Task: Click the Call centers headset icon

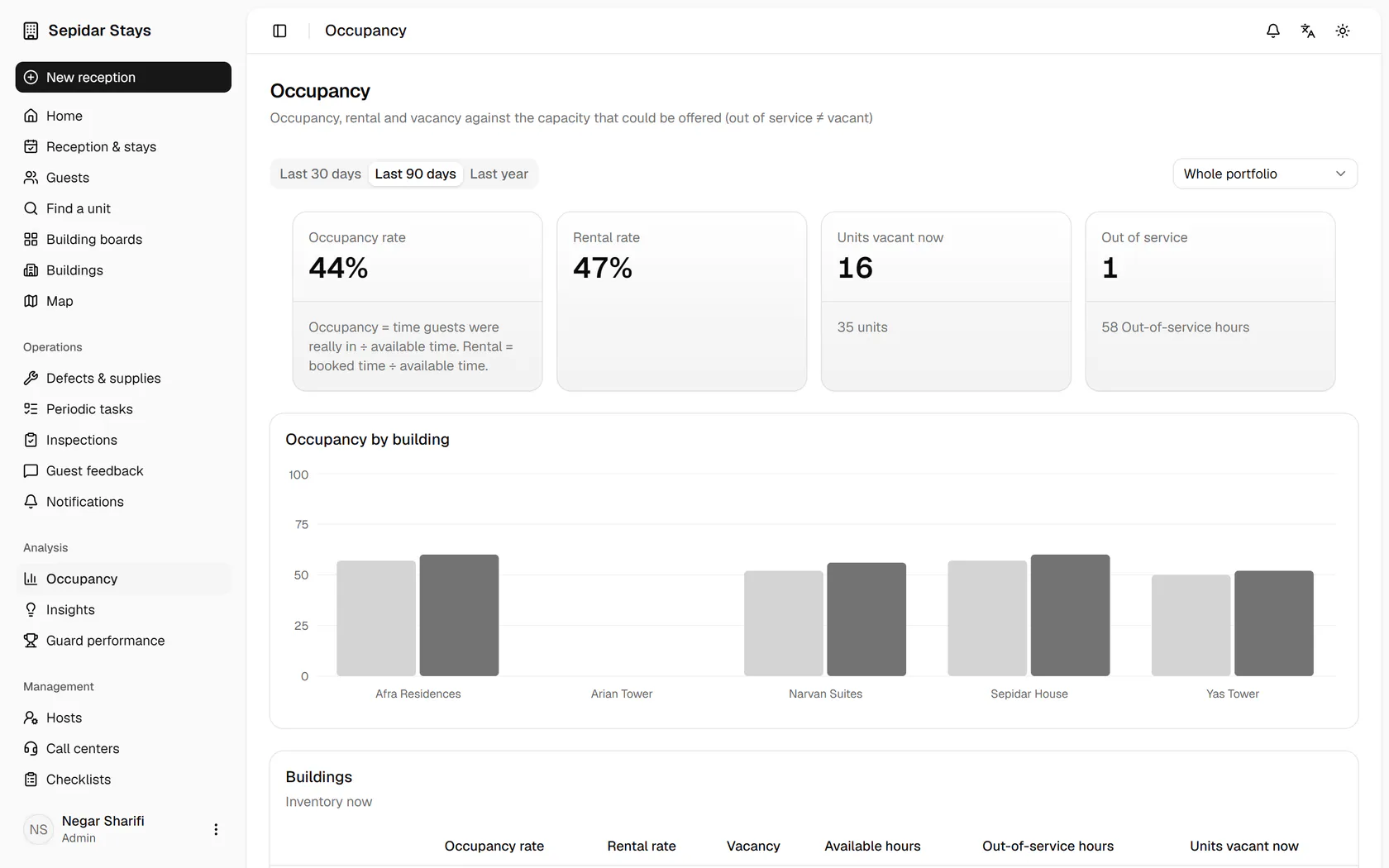Action: [31, 748]
